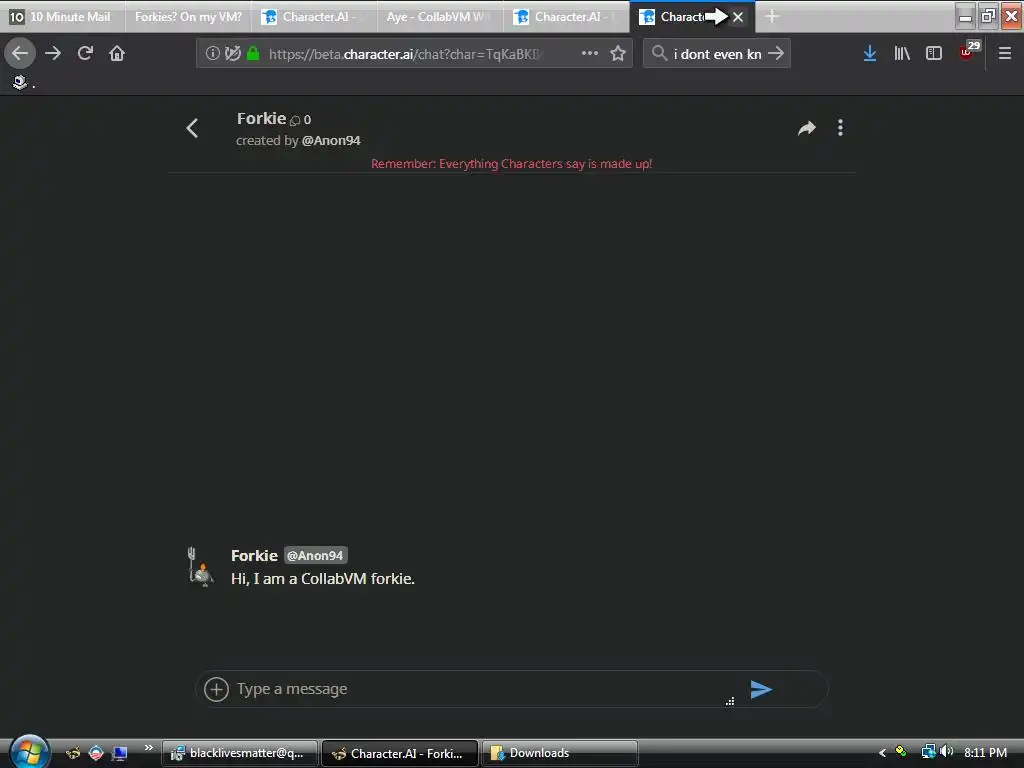Bookmark this page with the star icon
1024x768 pixels.
[x=618, y=53]
